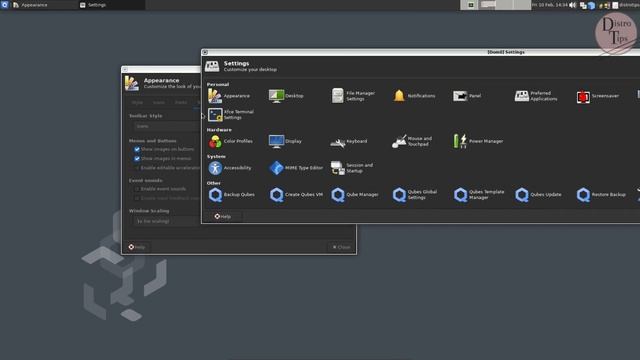This screenshot has height=360, width=640.
Task: Open the Keyboard settings icon
Action: [349, 142]
